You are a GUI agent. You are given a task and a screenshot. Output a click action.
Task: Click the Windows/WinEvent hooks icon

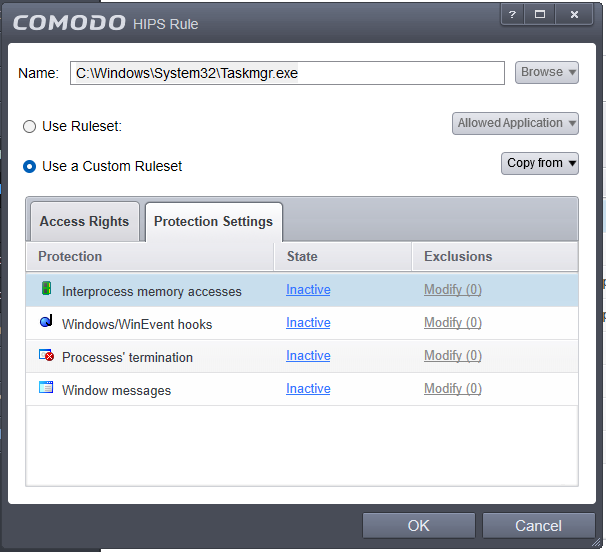(x=46, y=323)
